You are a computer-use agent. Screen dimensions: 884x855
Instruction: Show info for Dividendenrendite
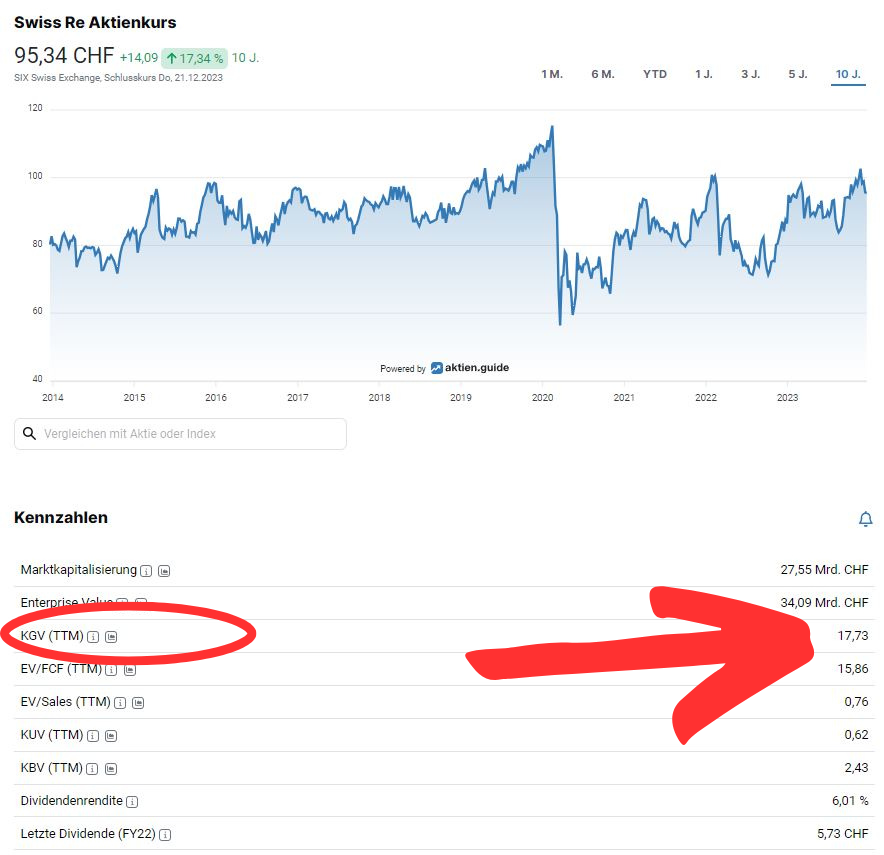coord(132,801)
